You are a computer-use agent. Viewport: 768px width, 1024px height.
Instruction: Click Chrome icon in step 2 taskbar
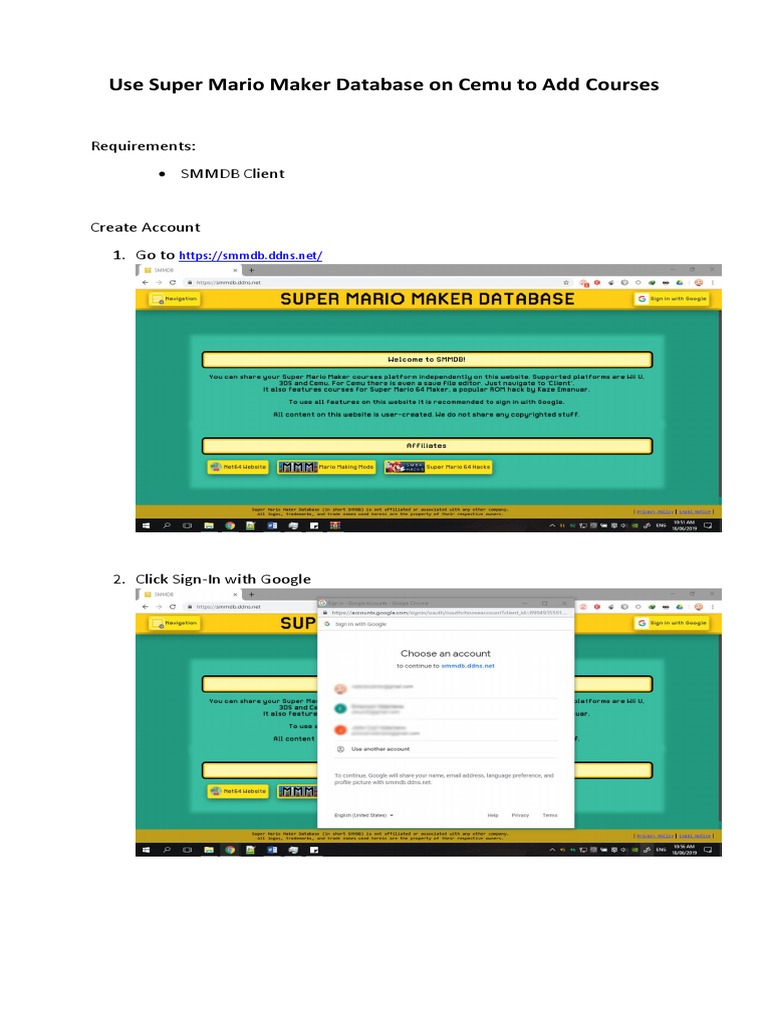pos(230,850)
